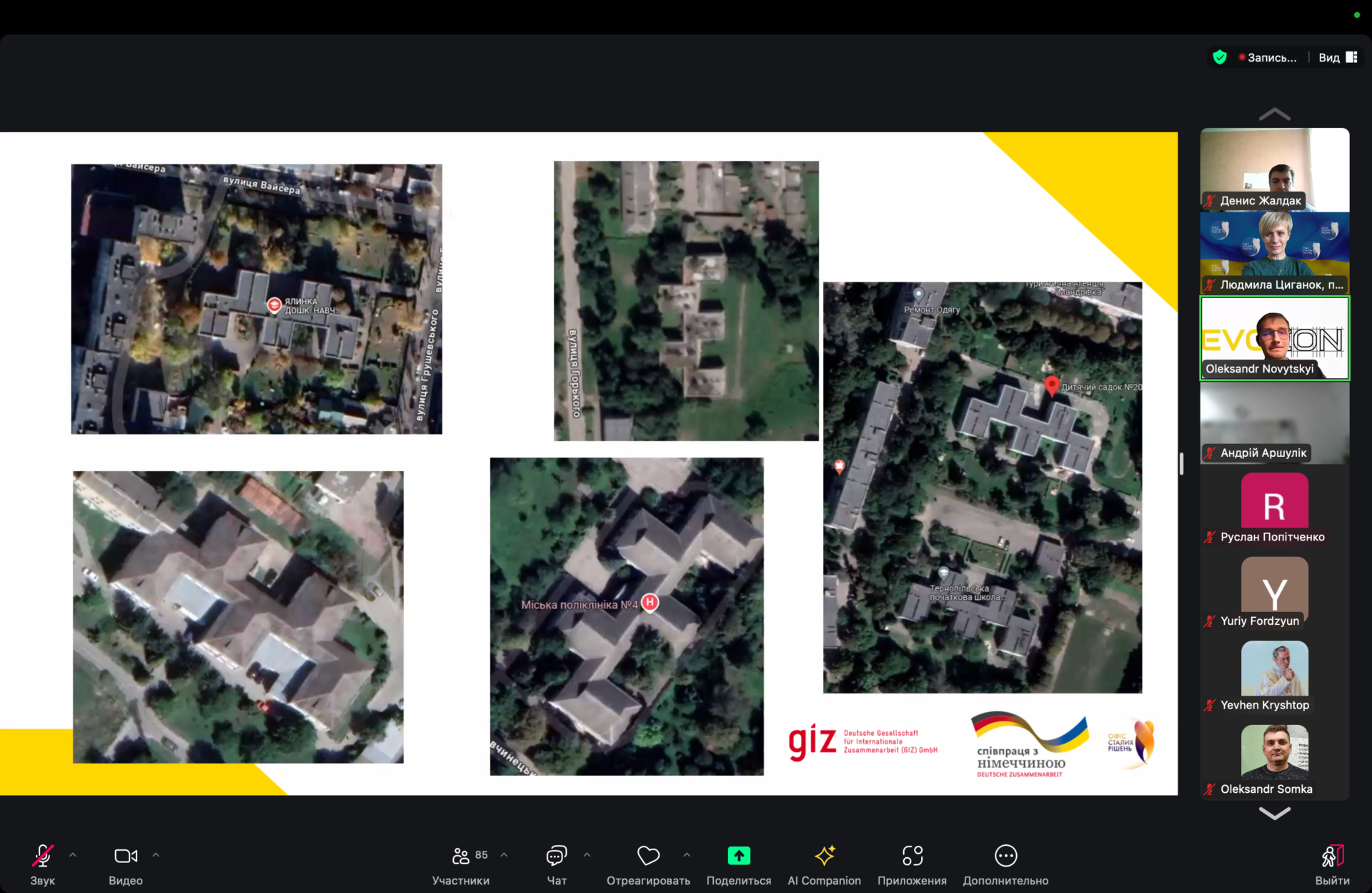Click the panel divider handle beside slide

click(x=1181, y=463)
